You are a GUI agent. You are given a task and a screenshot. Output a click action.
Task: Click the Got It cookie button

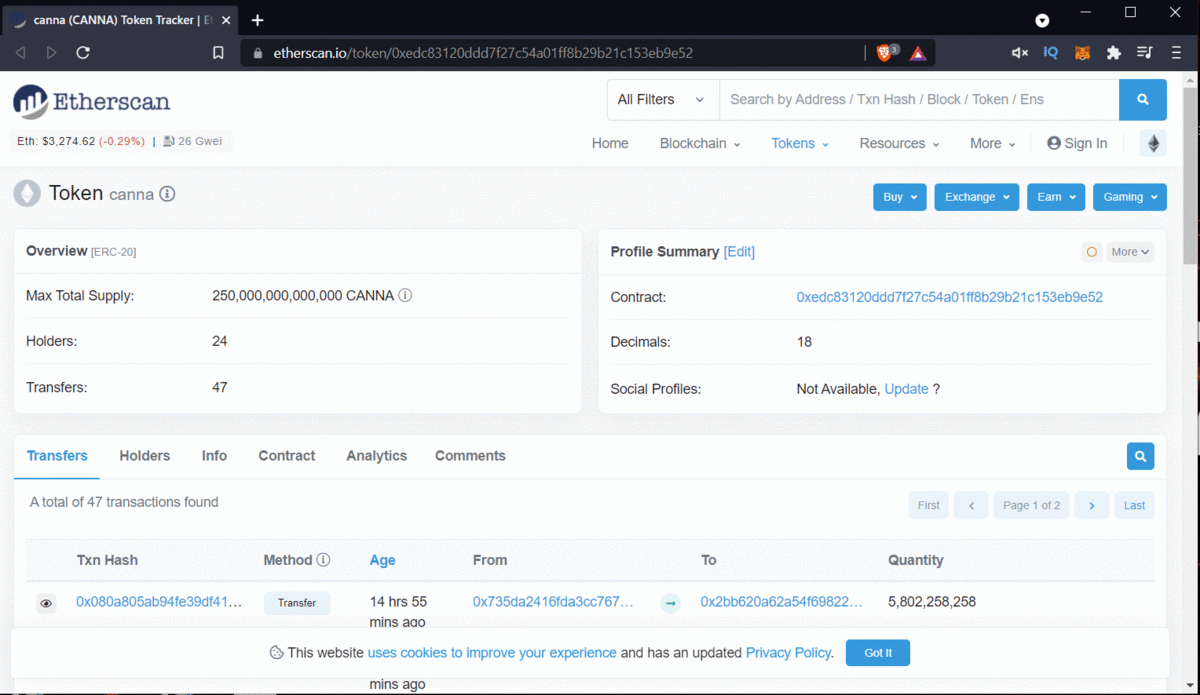[x=878, y=653]
